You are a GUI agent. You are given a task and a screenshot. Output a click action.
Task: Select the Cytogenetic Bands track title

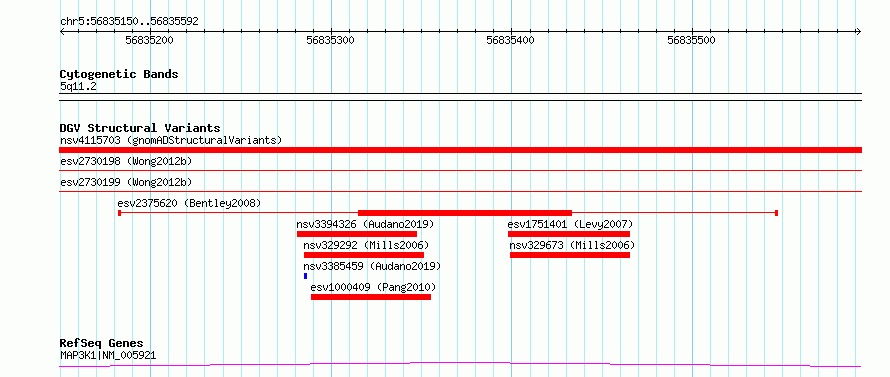[x=119, y=74]
